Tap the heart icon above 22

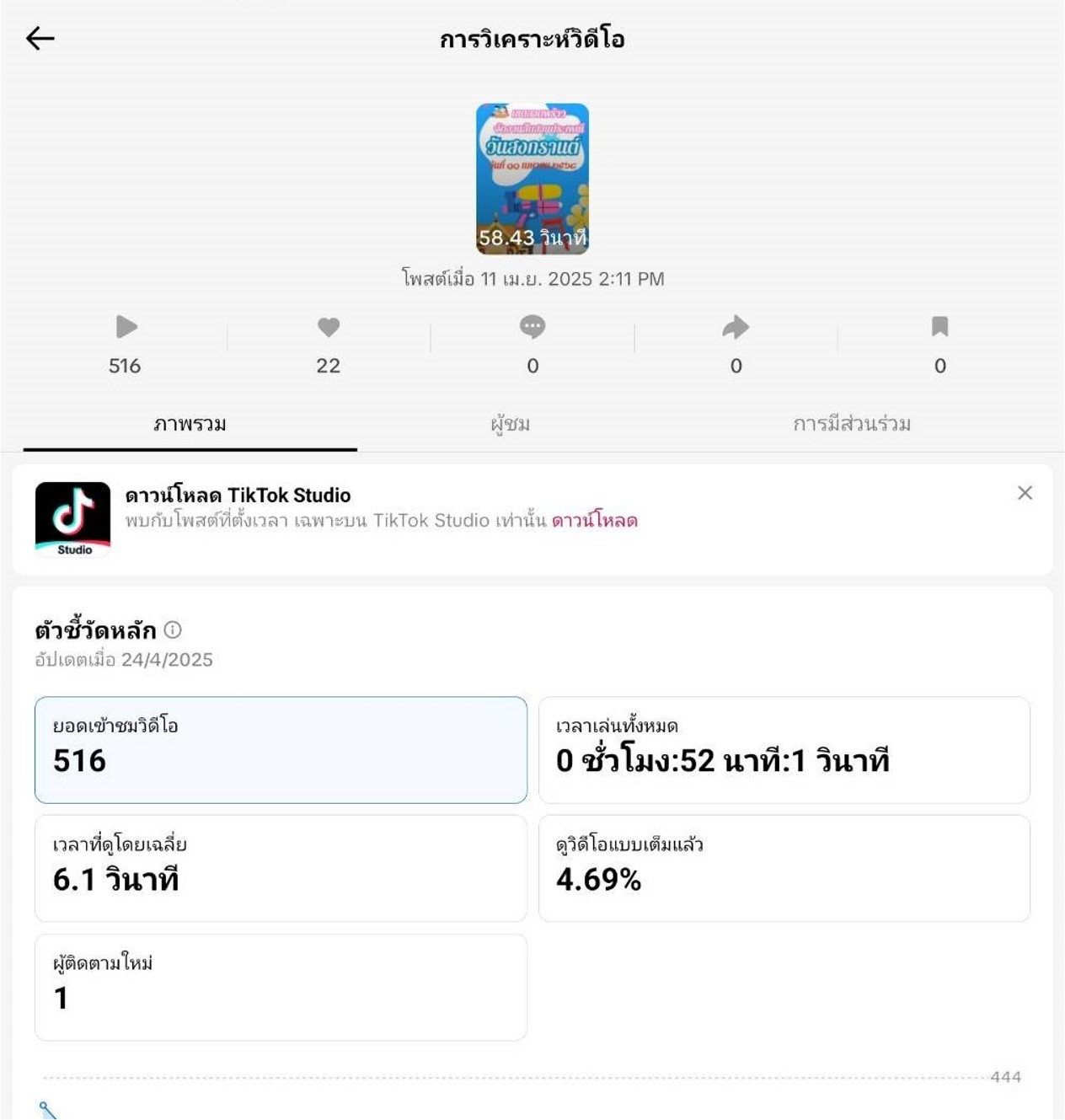pos(329,327)
